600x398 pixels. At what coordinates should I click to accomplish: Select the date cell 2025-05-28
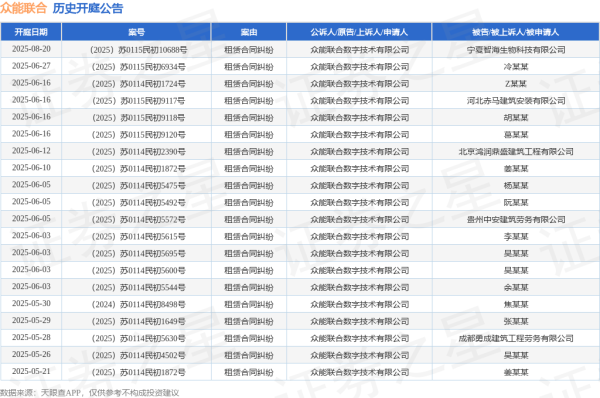[31, 338]
